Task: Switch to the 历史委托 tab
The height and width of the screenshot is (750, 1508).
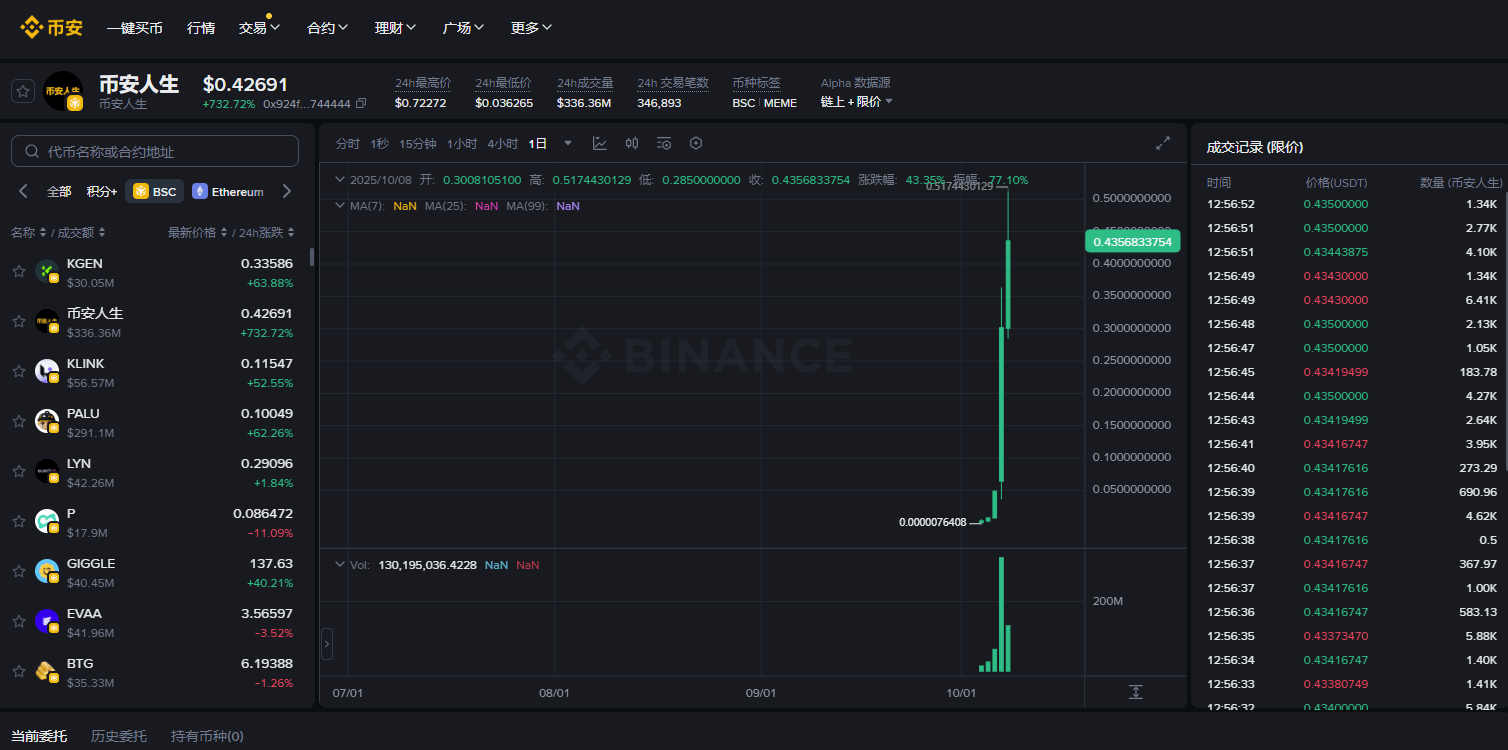Action: pos(118,736)
